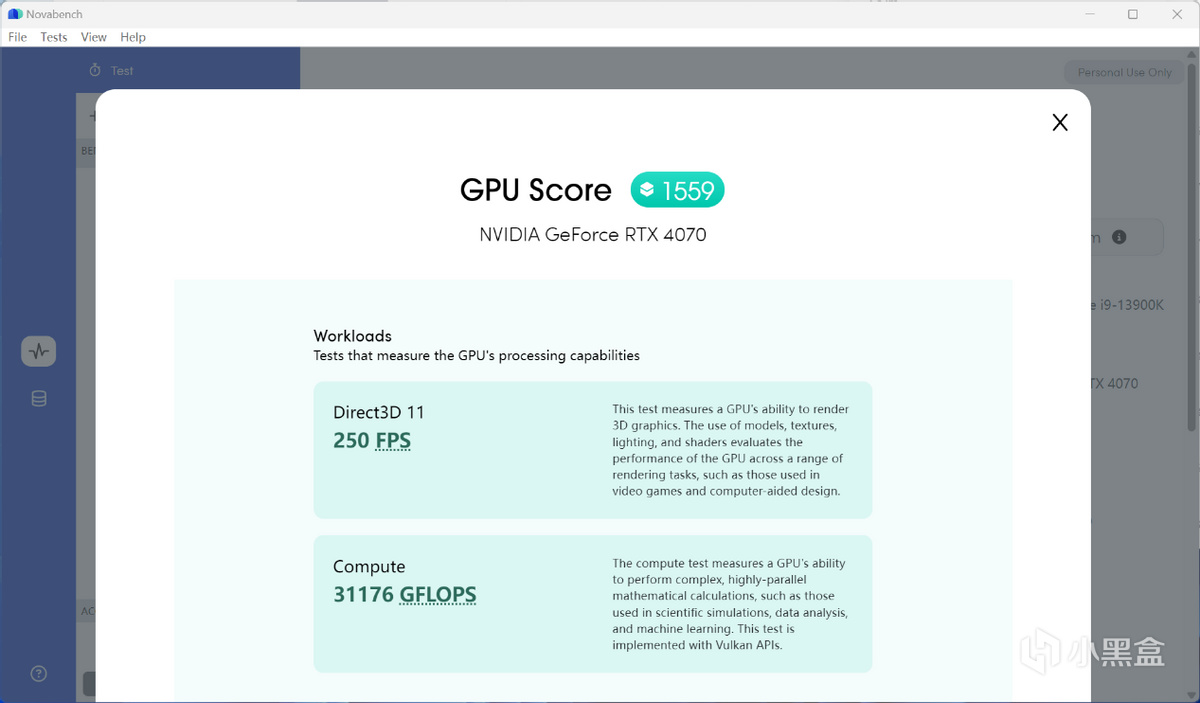Click the FPS unit abbreviation
The width and height of the screenshot is (1200, 703).
393,441
